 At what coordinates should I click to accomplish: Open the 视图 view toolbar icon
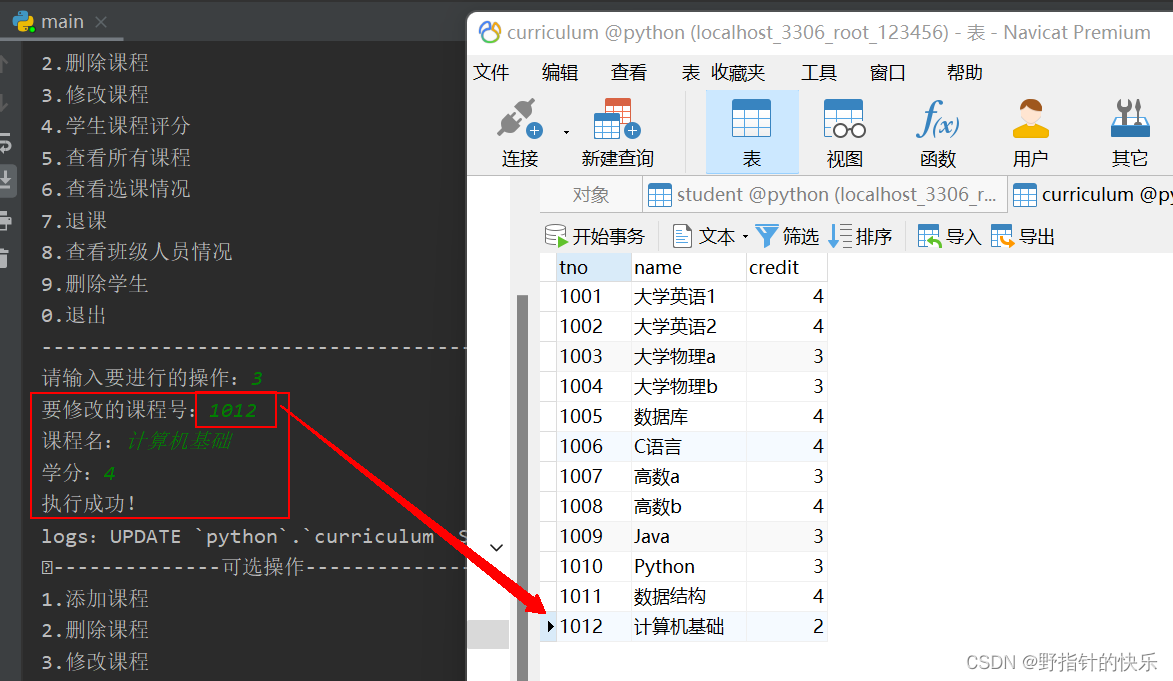point(845,118)
